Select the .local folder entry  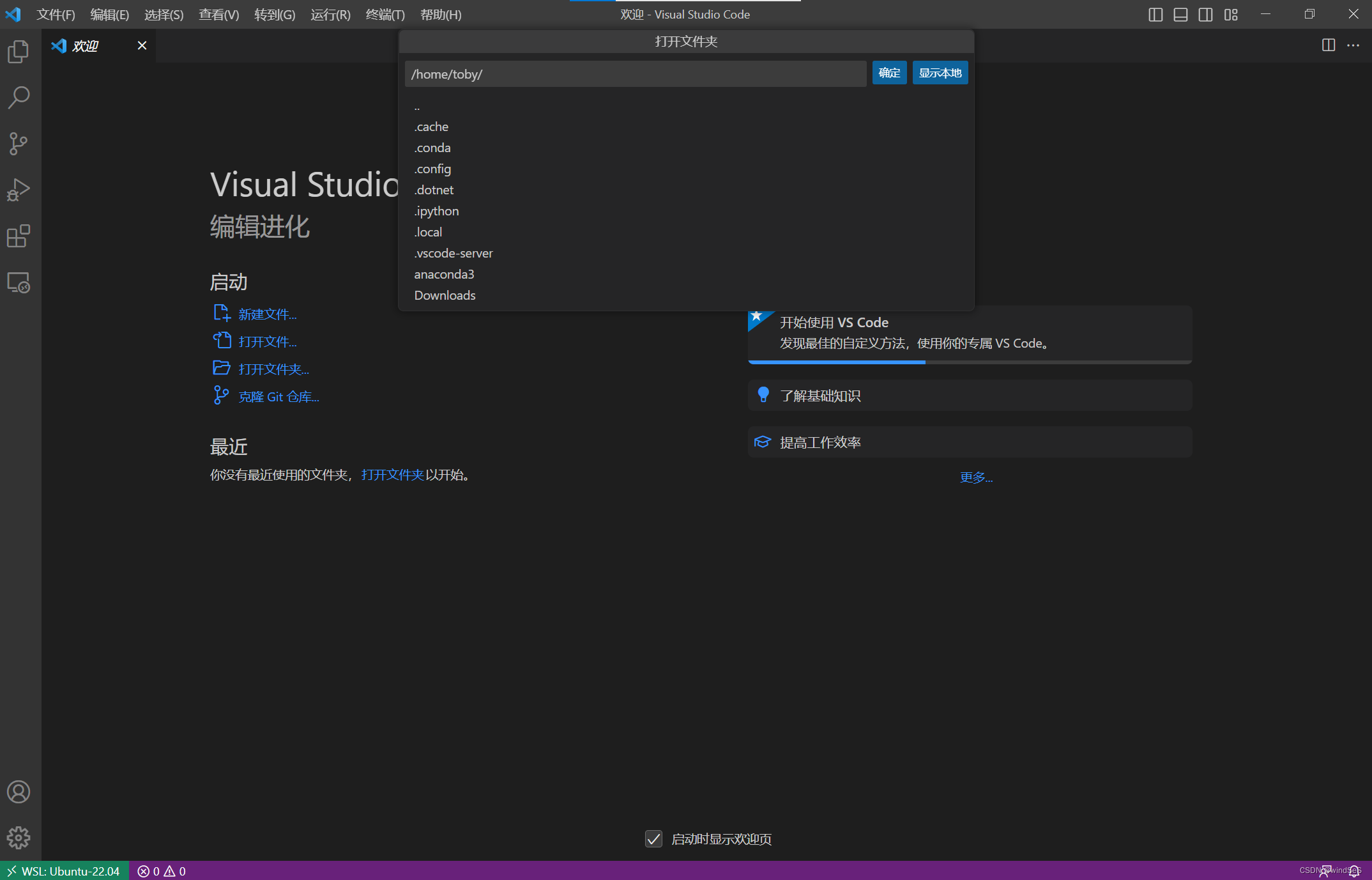[x=686, y=232]
